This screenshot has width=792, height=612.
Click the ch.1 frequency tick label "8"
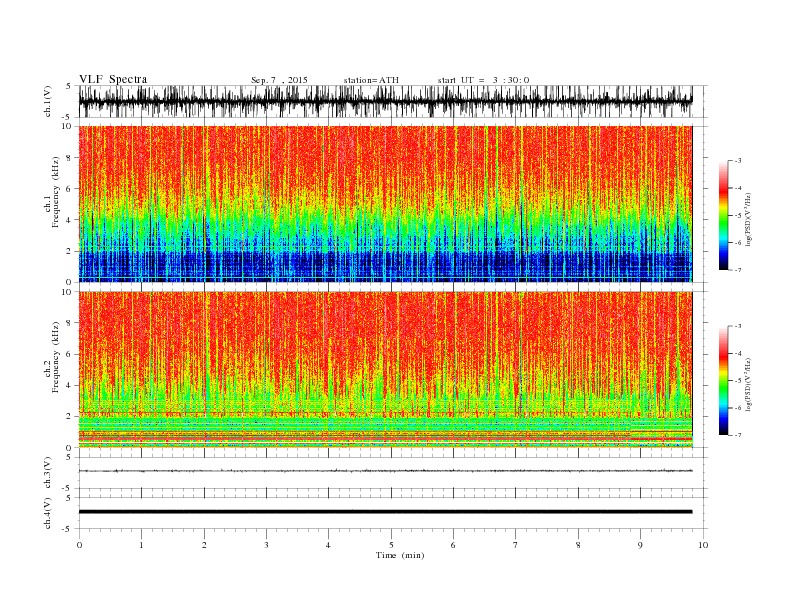click(x=69, y=158)
